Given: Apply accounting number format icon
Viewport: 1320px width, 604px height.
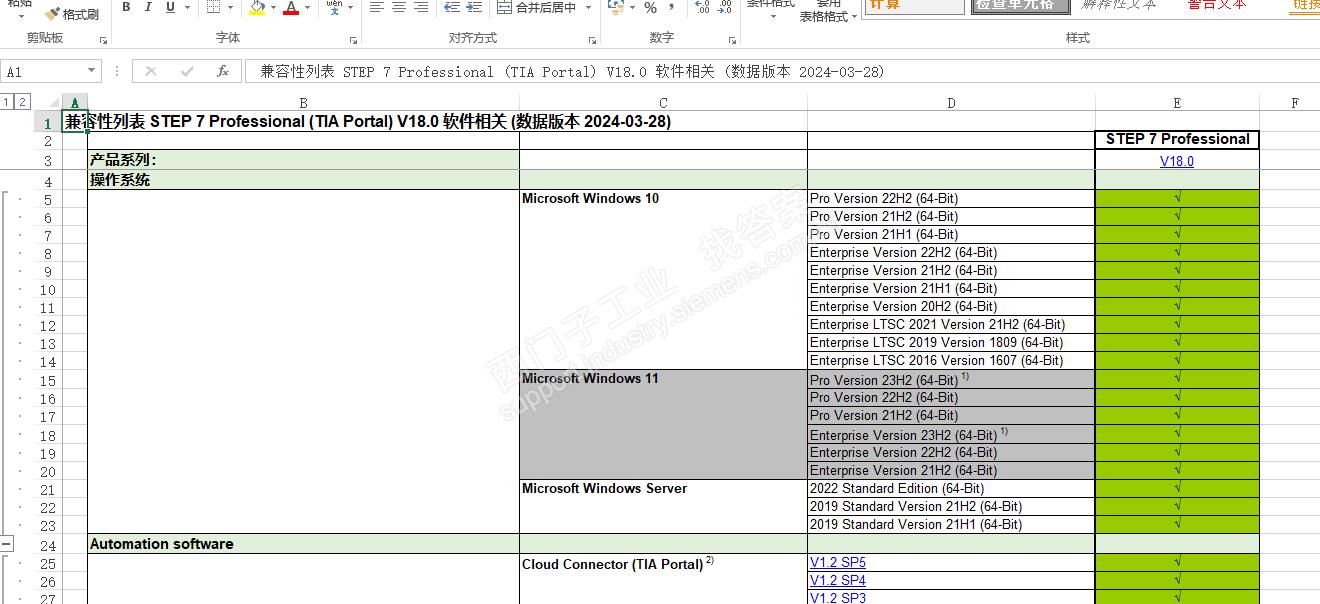Looking at the screenshot, I should (614, 7).
